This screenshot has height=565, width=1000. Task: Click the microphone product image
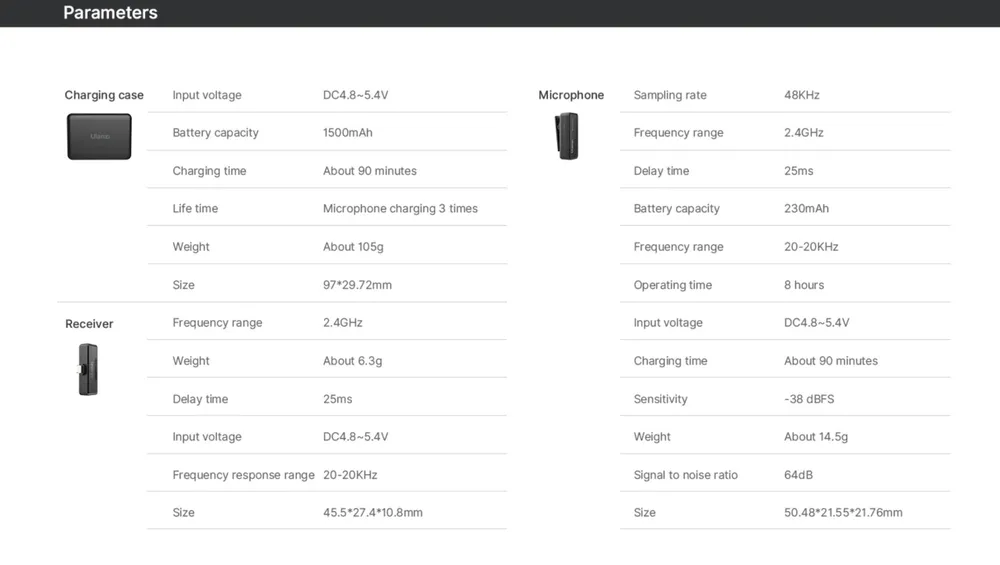[x=568, y=136]
